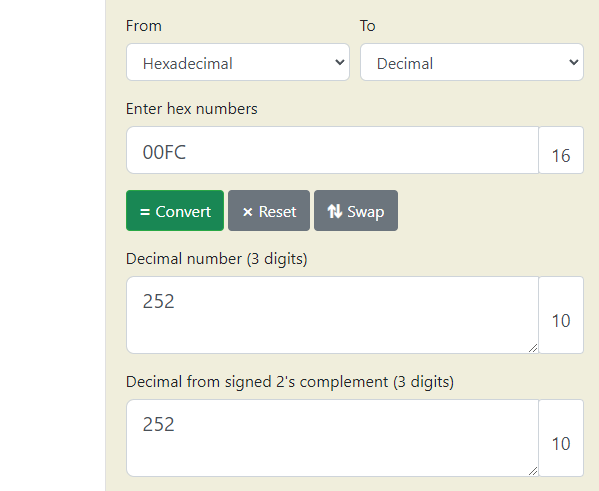The height and width of the screenshot is (491, 599).
Task: Focus the hex input field containing 00FC
Action: pos(332,150)
